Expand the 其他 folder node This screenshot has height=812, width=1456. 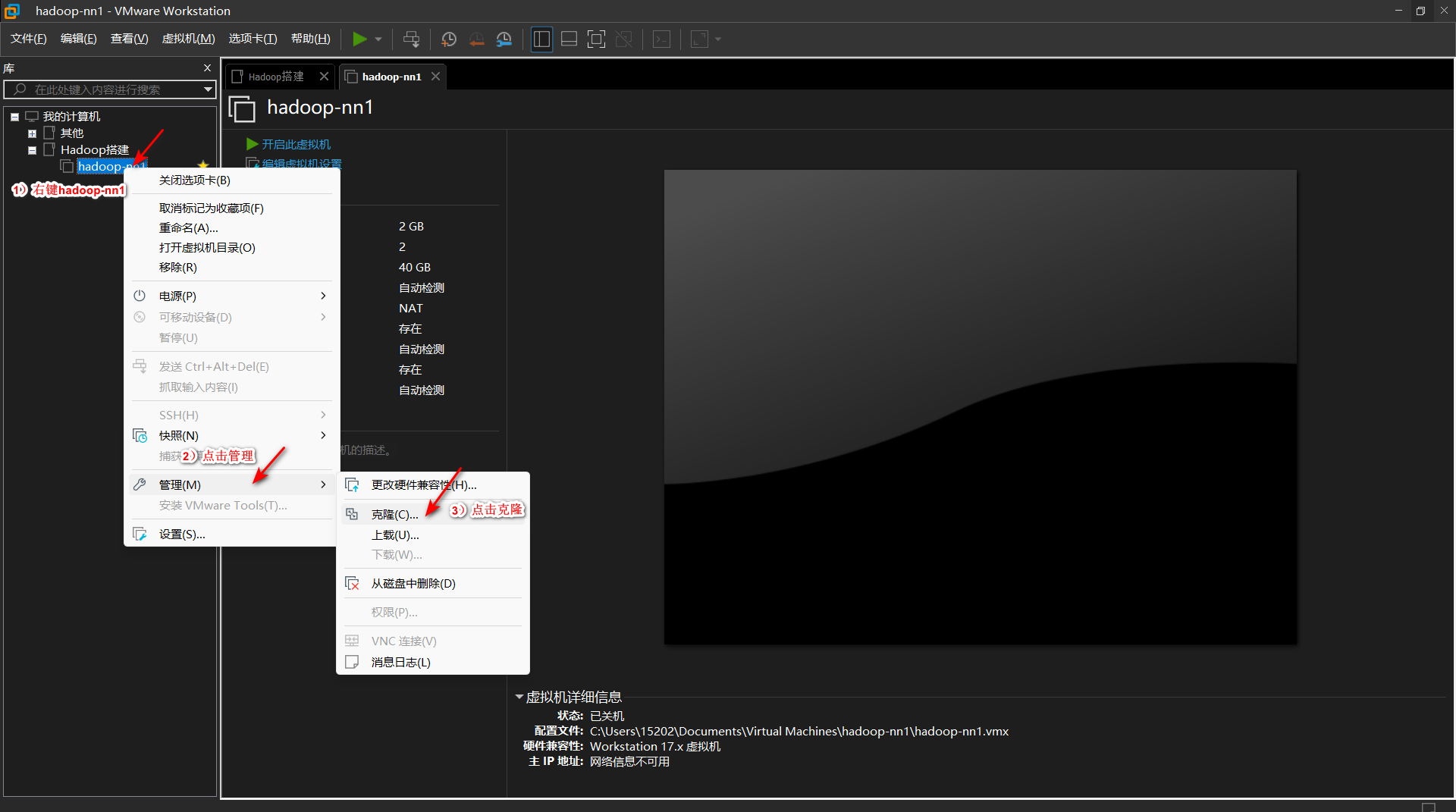pos(32,133)
